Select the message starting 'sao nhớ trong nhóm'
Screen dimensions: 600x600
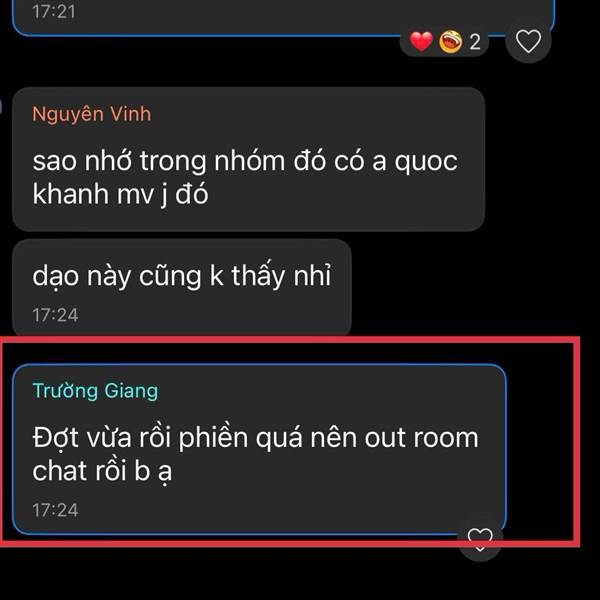click(248, 159)
